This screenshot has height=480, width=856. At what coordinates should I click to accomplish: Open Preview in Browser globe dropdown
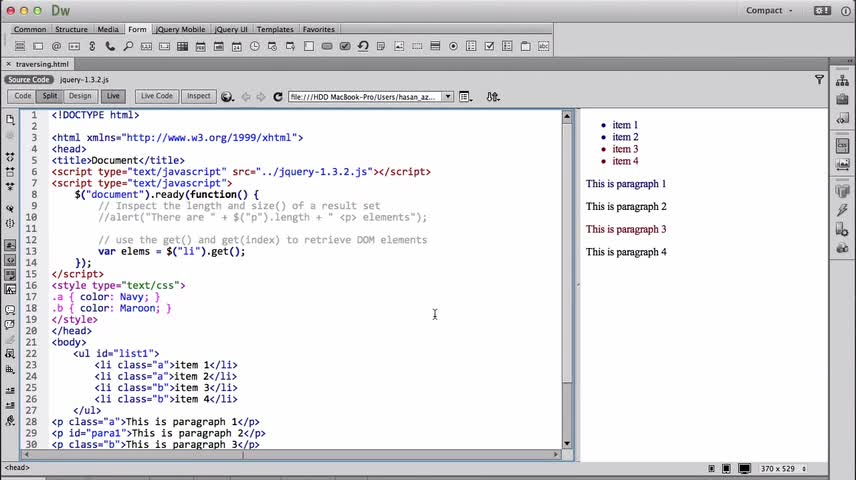coord(227,97)
